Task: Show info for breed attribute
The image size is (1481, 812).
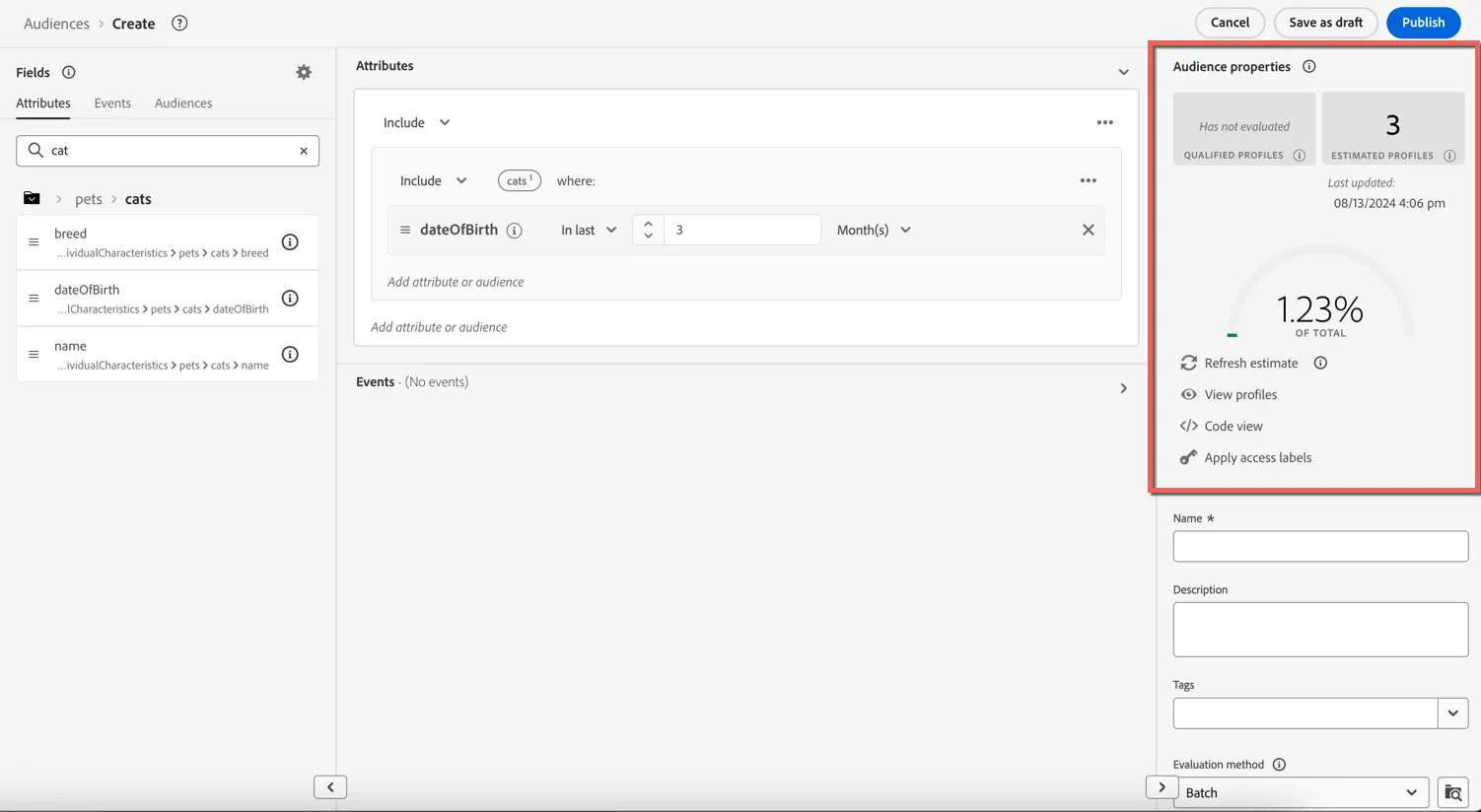Action: point(290,242)
